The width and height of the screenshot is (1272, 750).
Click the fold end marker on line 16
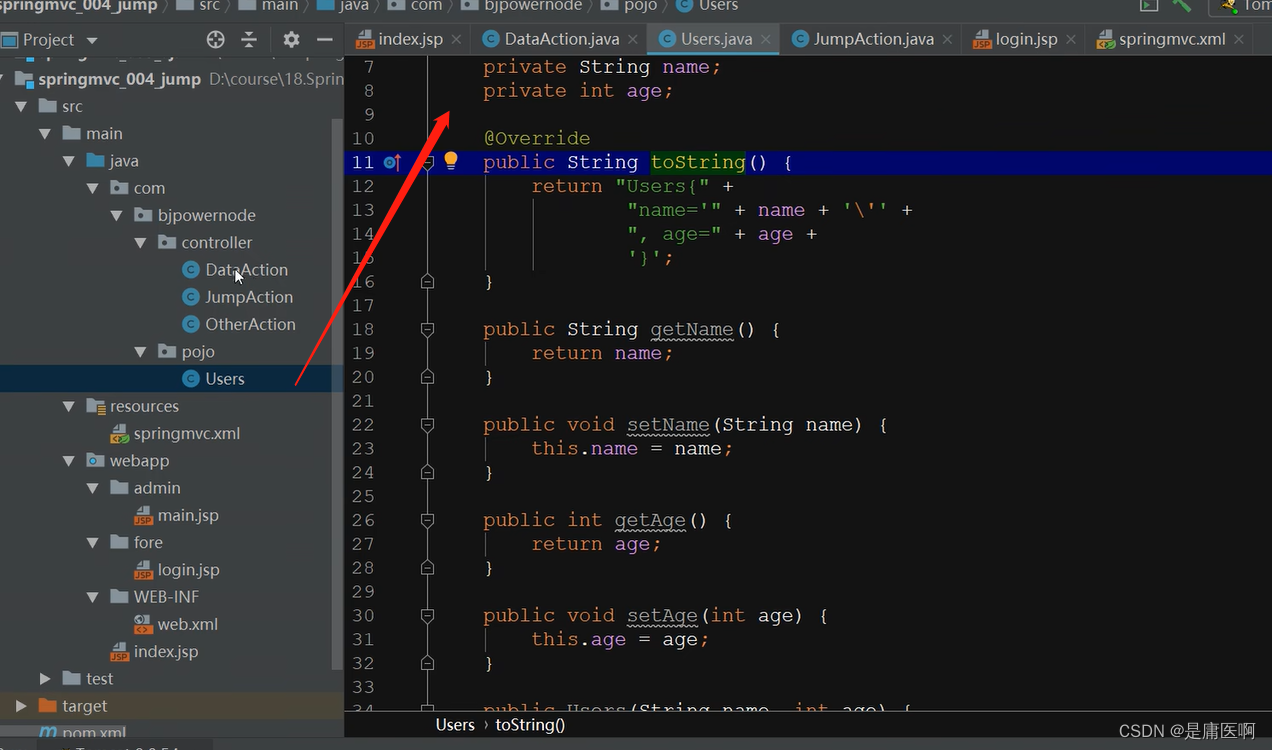pyautogui.click(x=428, y=282)
